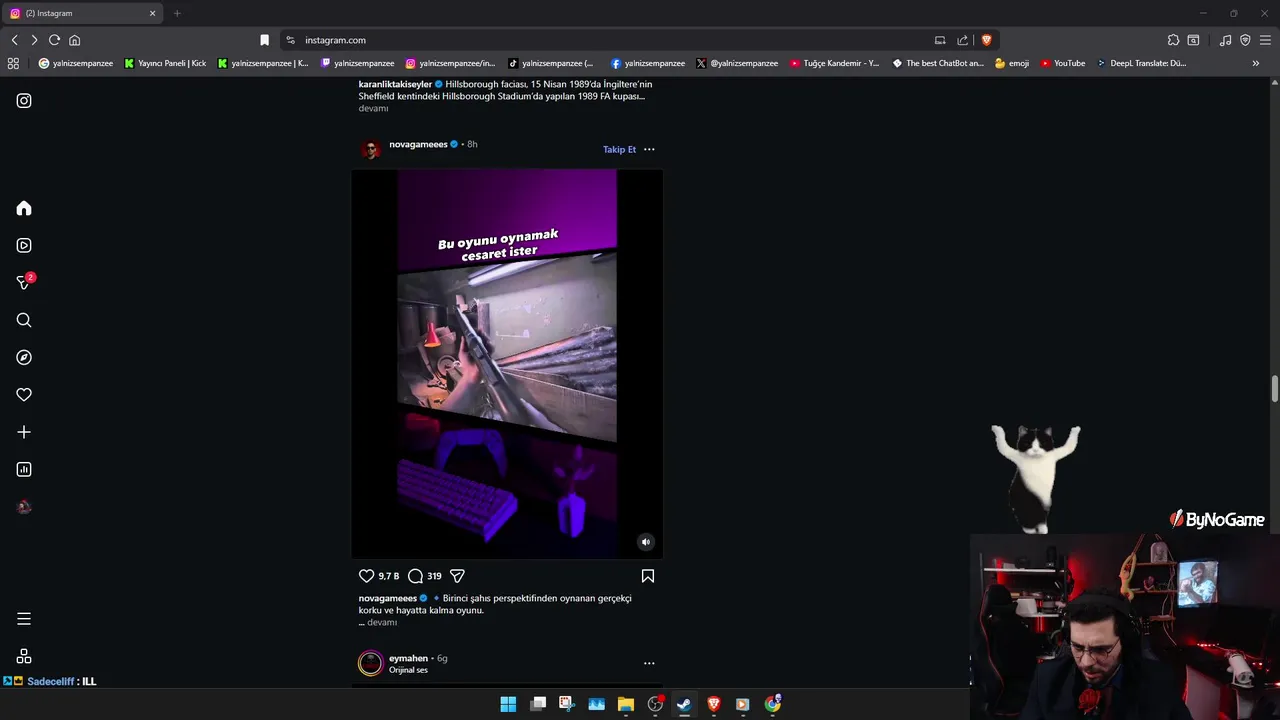Open comments on novagameees post
The width and height of the screenshot is (1280, 720).
pos(415,576)
